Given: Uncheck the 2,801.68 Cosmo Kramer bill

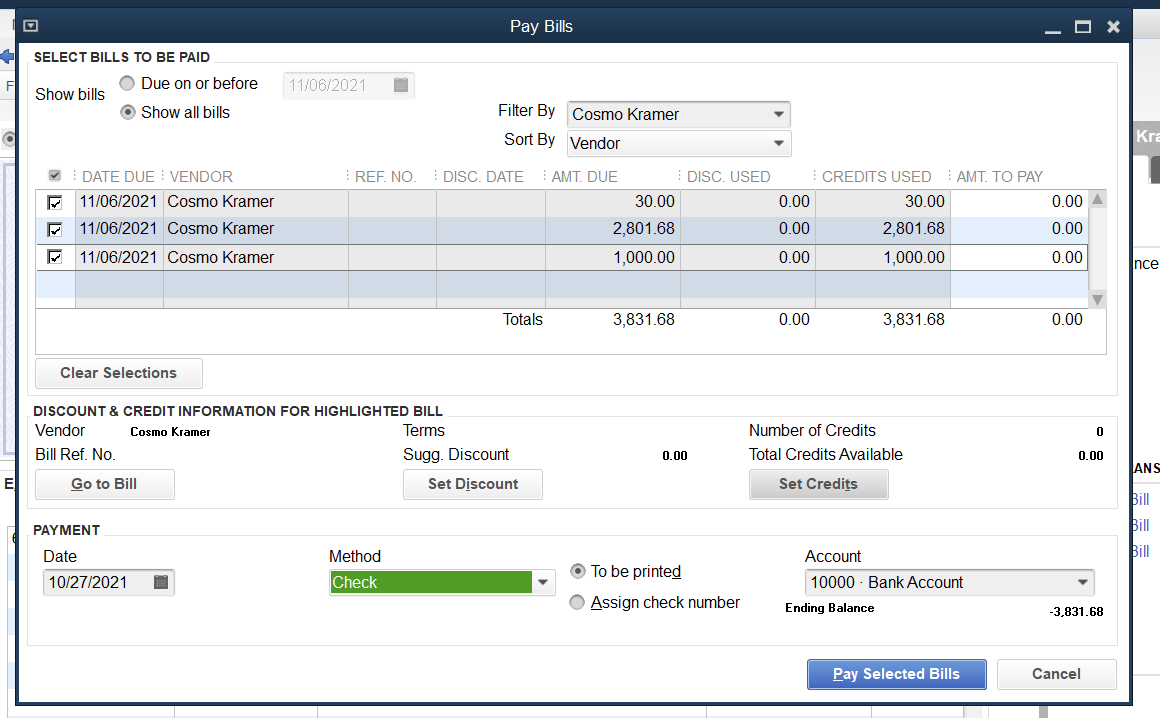Looking at the screenshot, I should (55, 229).
